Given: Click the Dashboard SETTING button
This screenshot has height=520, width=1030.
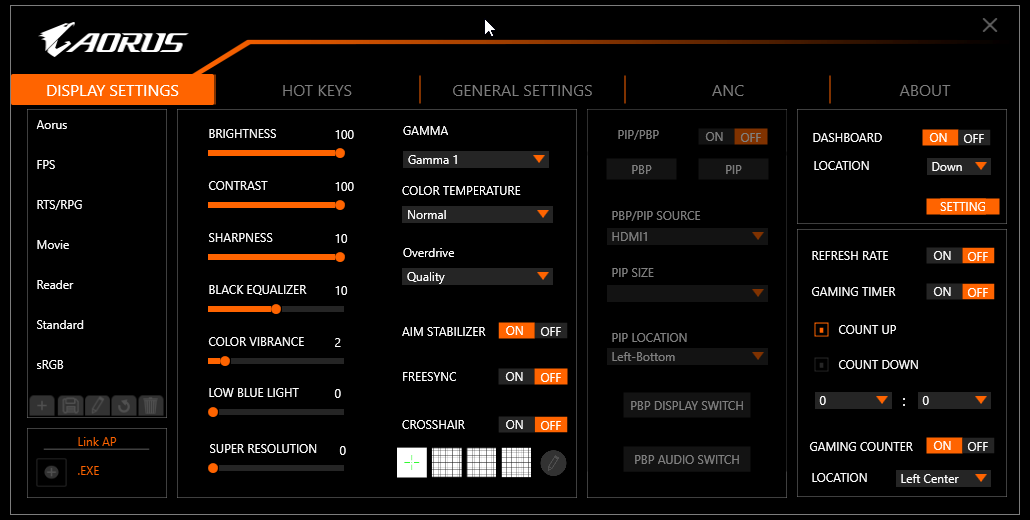Looking at the screenshot, I should (962, 206).
